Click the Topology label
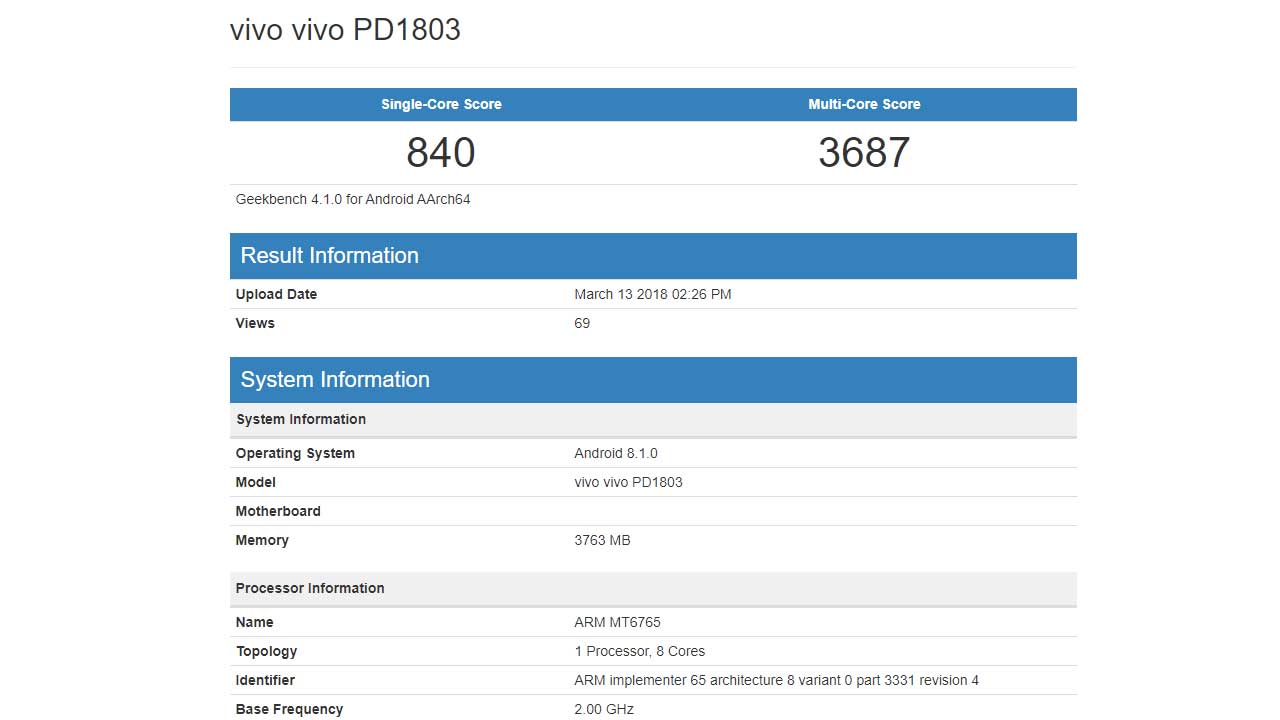1280x720 pixels. click(x=267, y=651)
